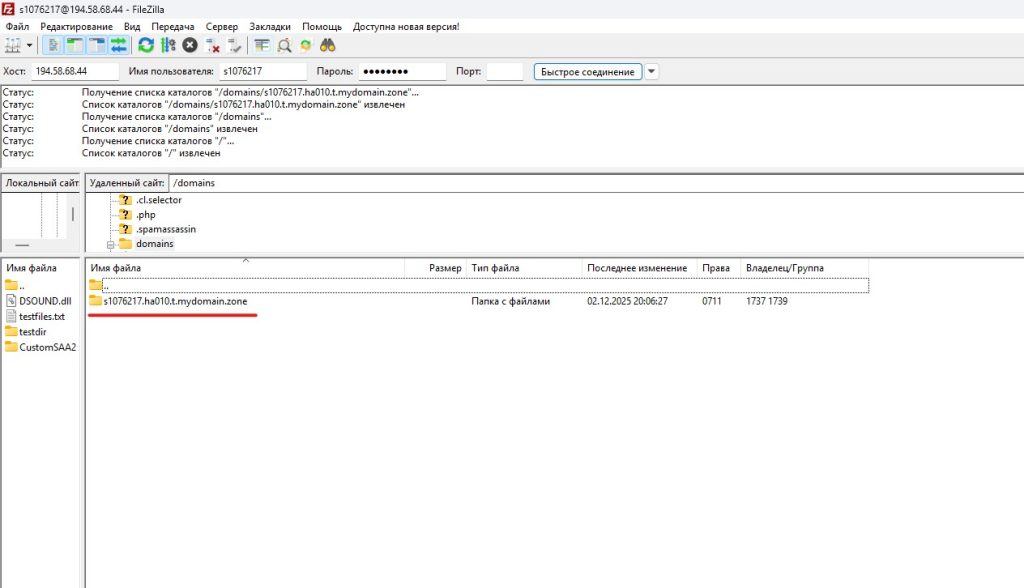Viewport: 1024px width, 588px height.
Task: Start processing the transfer queue
Action: coord(168,45)
